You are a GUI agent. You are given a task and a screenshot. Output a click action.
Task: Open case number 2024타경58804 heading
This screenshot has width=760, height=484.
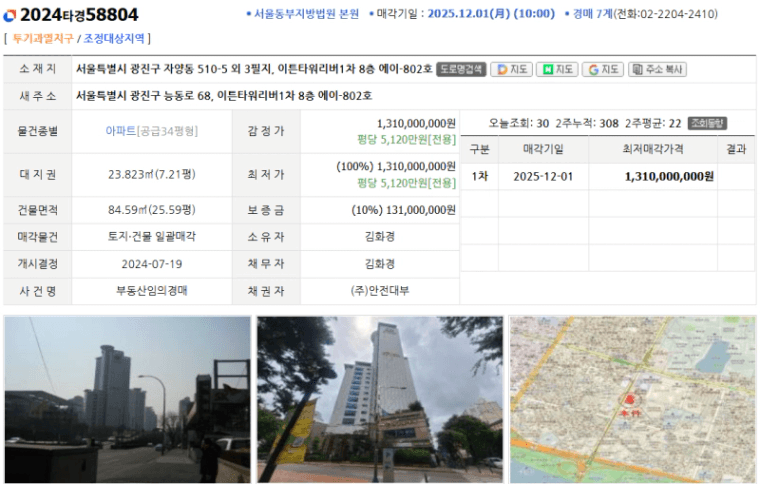click(79, 15)
